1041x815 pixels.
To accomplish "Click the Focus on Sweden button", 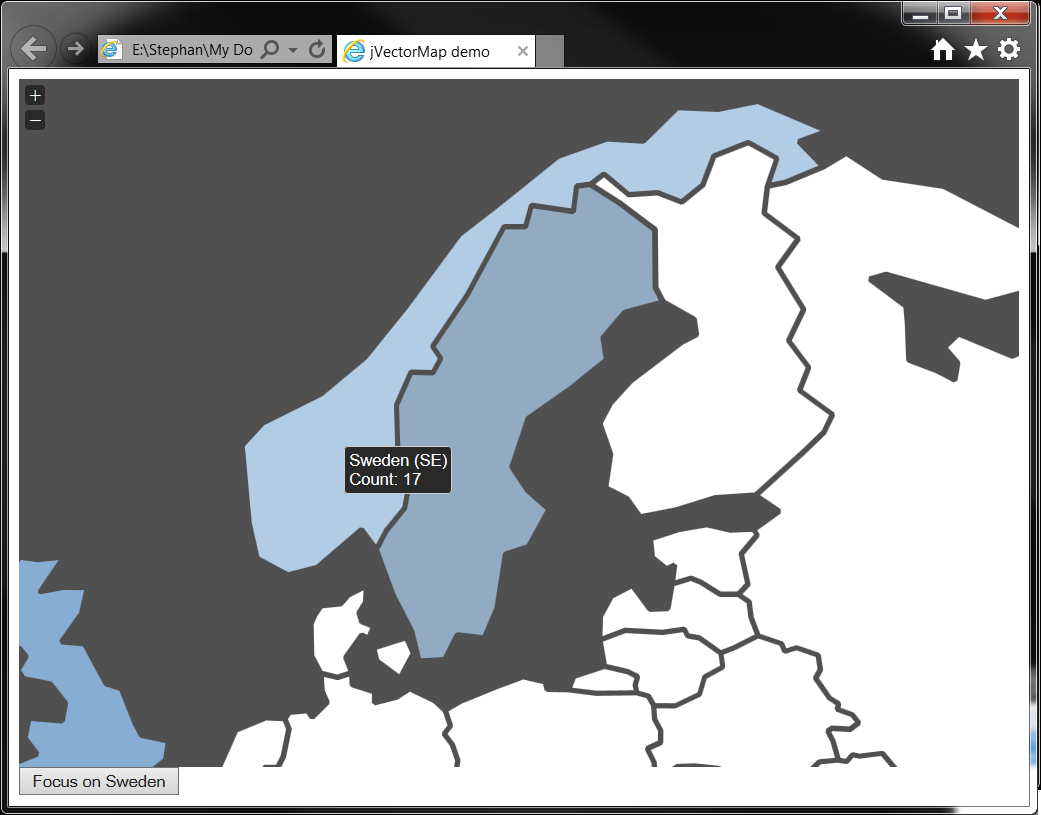I will click(98, 781).
